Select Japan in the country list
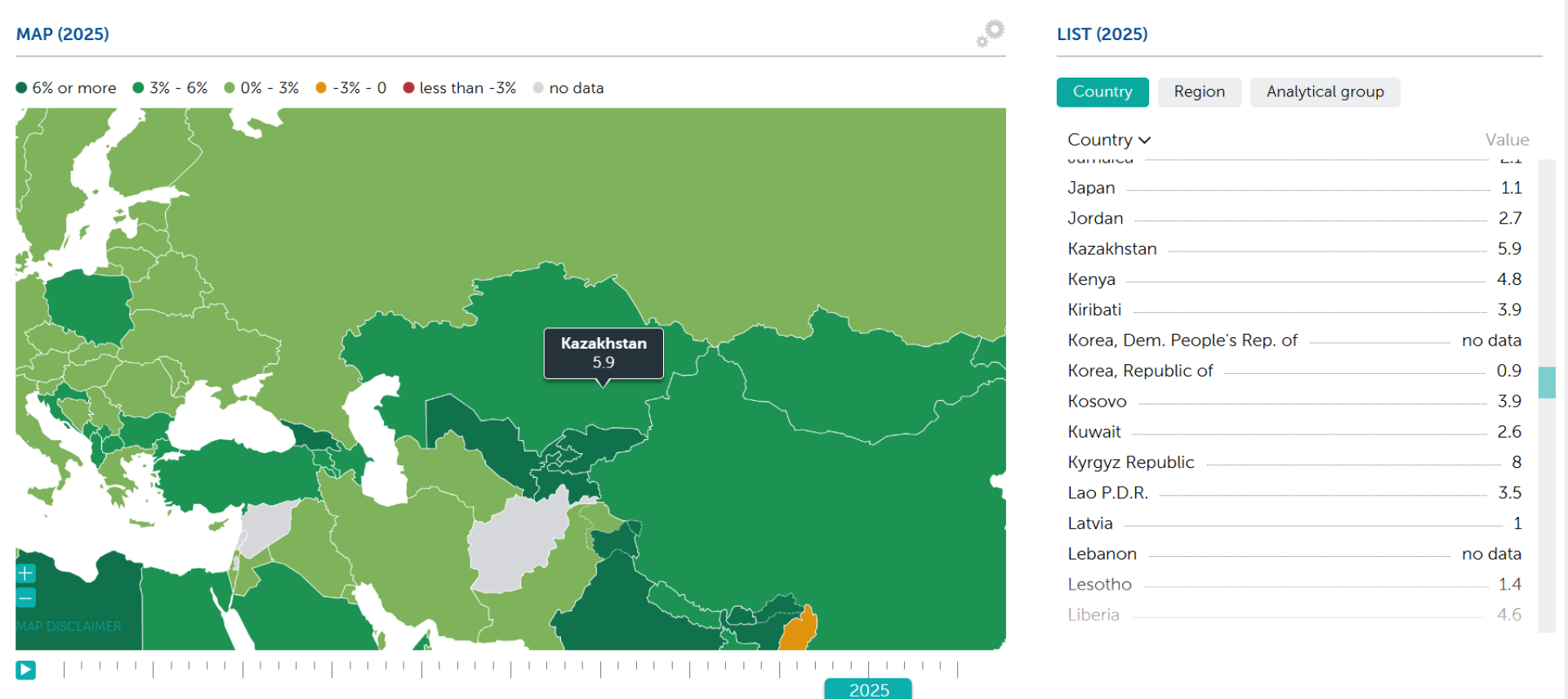The image size is (1568, 699). pyautogui.click(x=1090, y=188)
